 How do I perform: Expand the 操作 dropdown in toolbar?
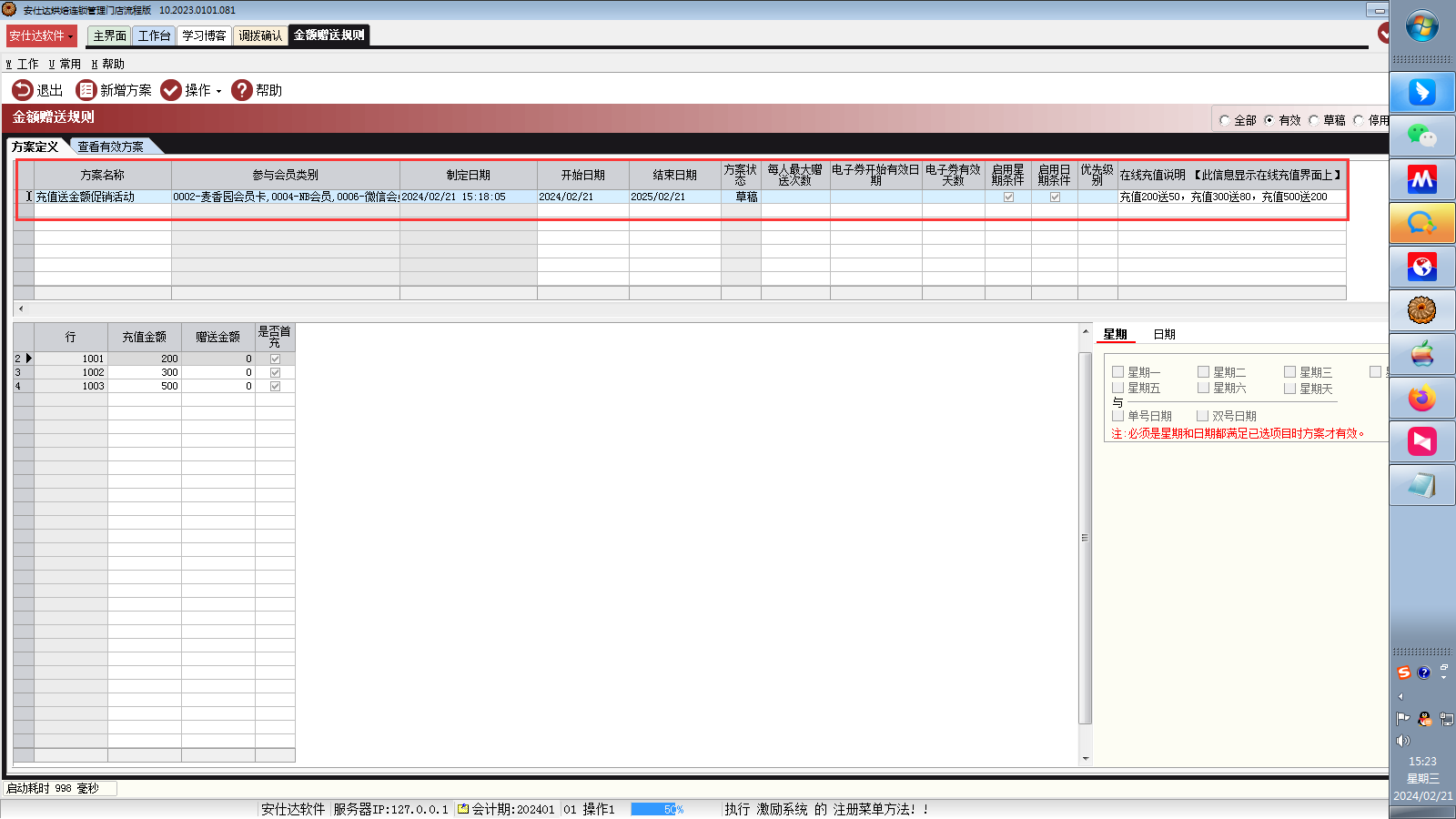[x=218, y=91]
